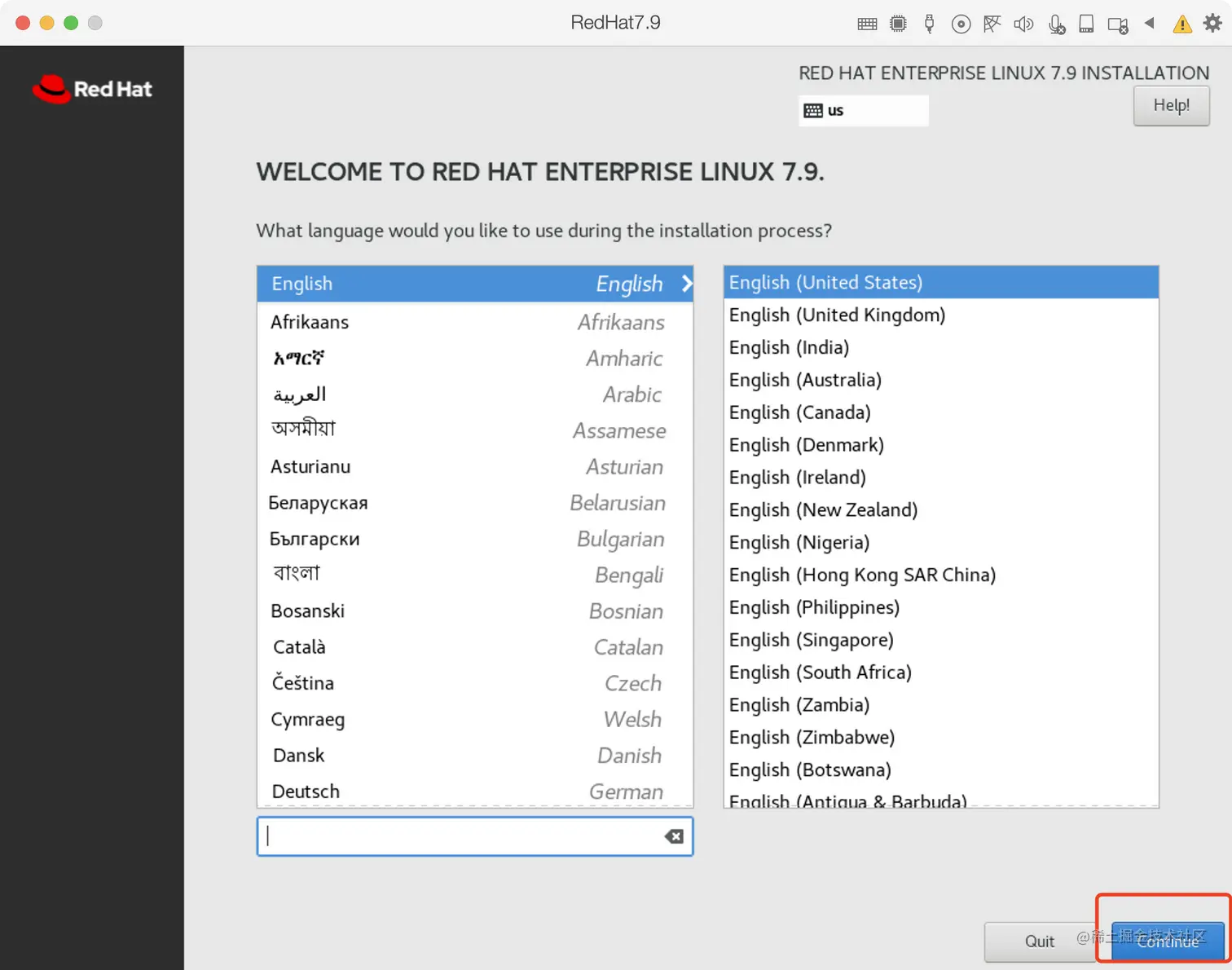1232x970 pixels.
Task: Click the yellow minimize window button
Action: pos(46,23)
